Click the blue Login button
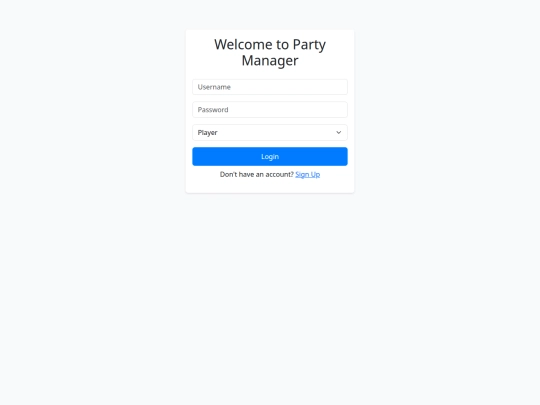 (270, 156)
